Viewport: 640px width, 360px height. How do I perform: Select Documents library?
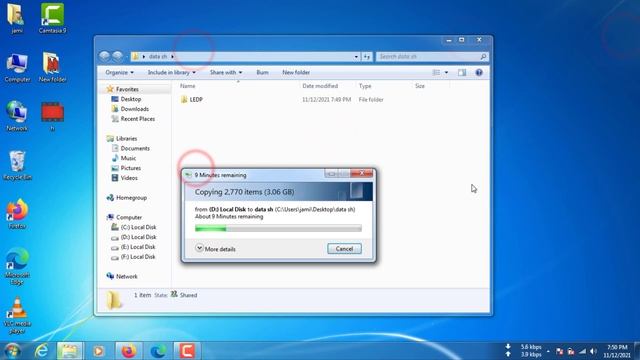(x=135, y=148)
